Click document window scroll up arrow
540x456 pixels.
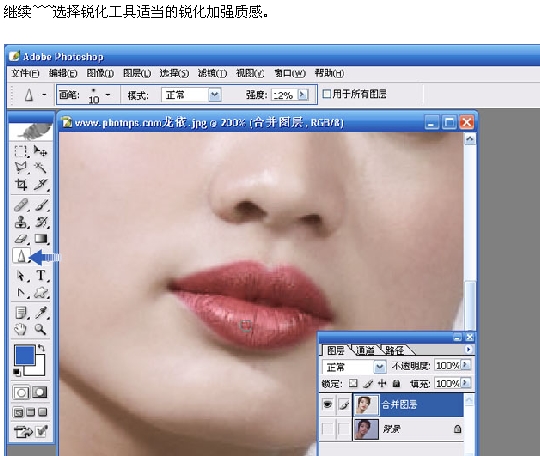tap(470, 139)
